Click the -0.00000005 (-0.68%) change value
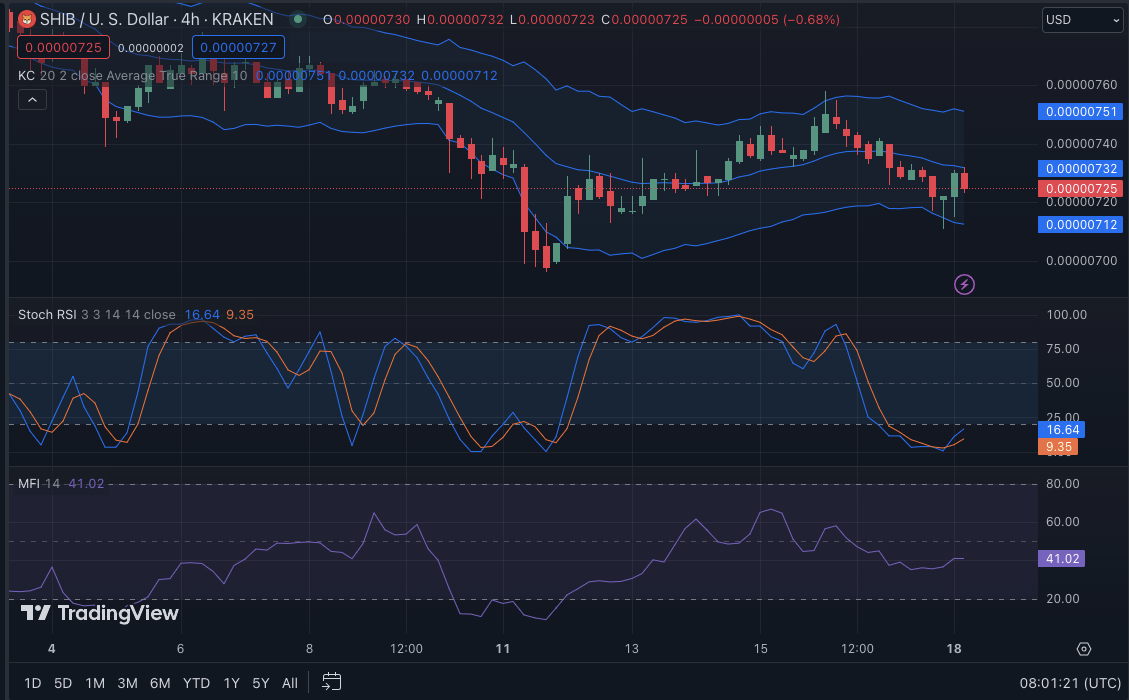 pyautogui.click(x=766, y=19)
